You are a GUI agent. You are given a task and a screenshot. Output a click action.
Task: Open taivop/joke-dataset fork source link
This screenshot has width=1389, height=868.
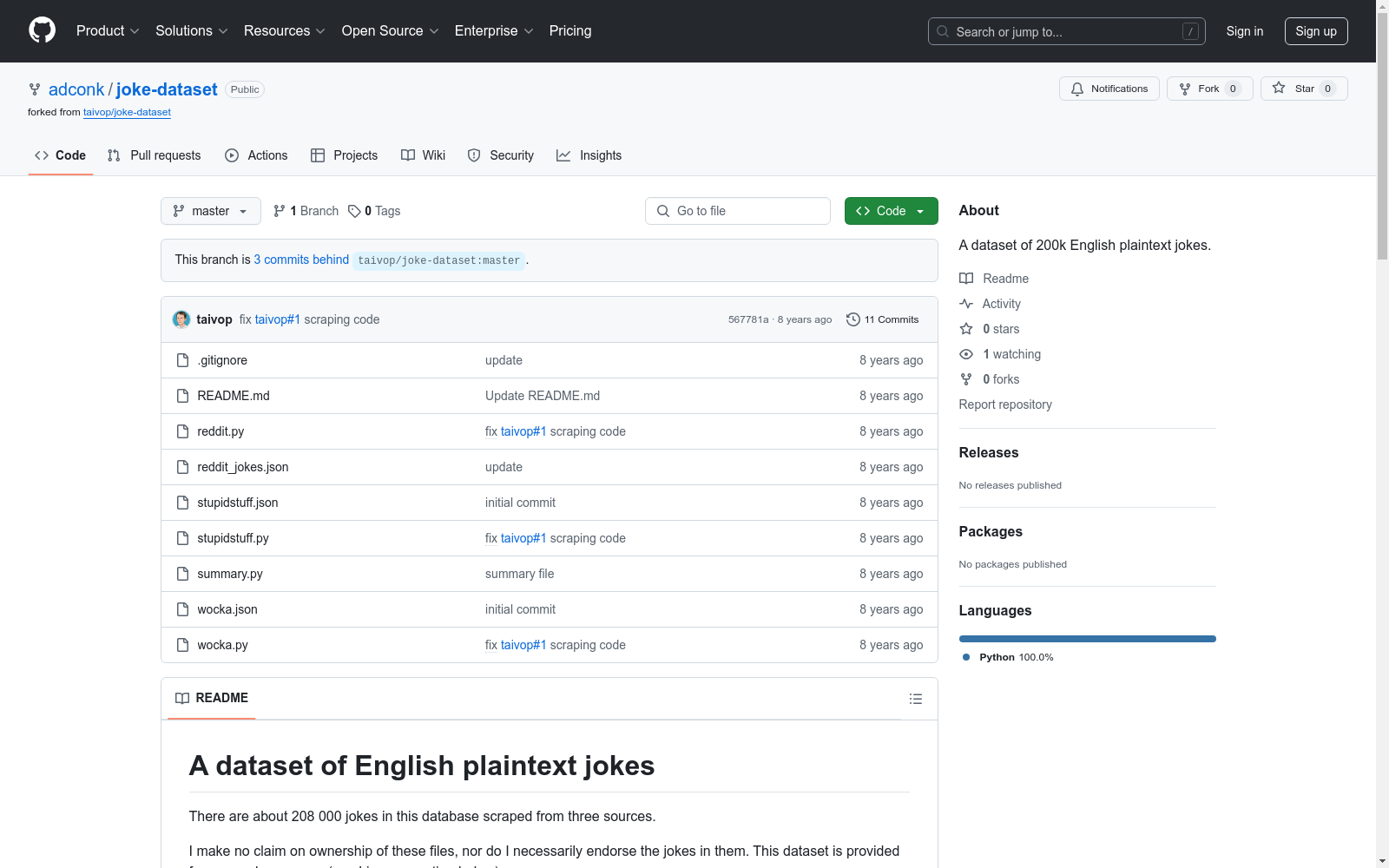[x=127, y=112]
